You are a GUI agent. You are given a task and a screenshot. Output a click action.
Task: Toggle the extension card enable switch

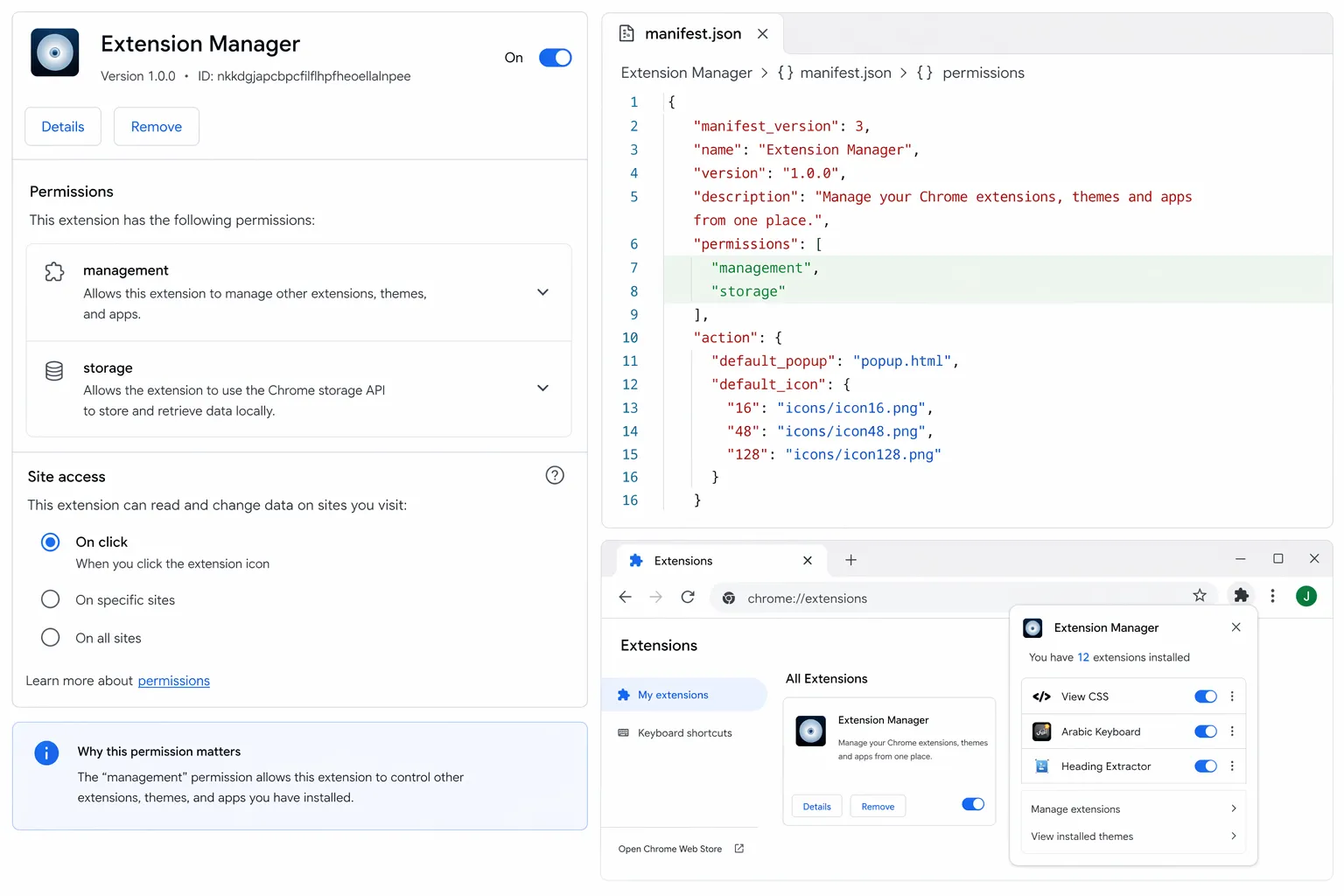pyautogui.click(x=973, y=804)
